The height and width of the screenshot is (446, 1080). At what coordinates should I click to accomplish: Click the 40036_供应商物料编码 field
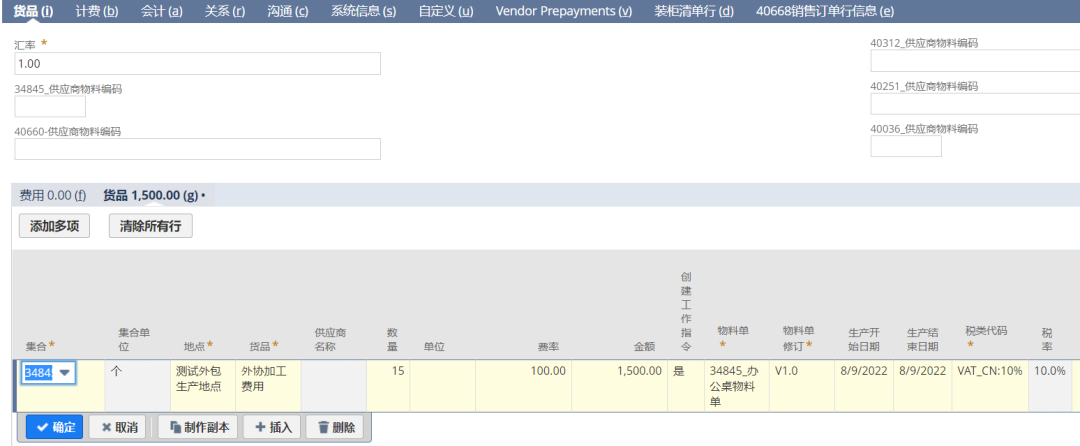click(x=906, y=146)
